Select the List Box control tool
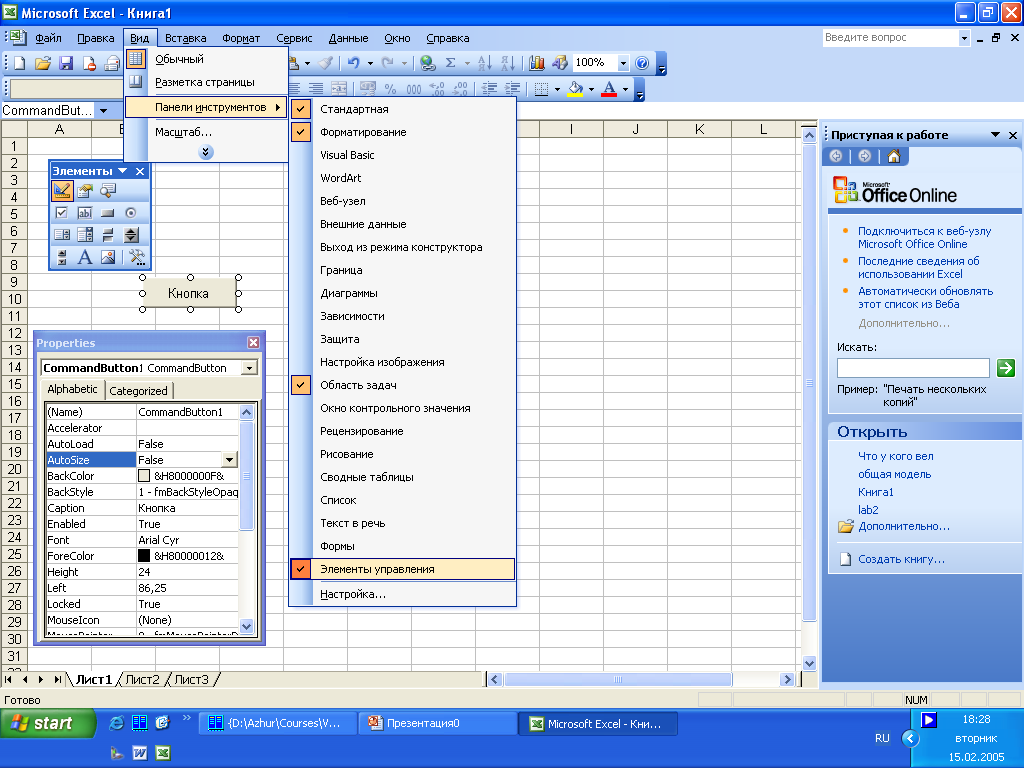The image size is (1024, 768). [62, 235]
